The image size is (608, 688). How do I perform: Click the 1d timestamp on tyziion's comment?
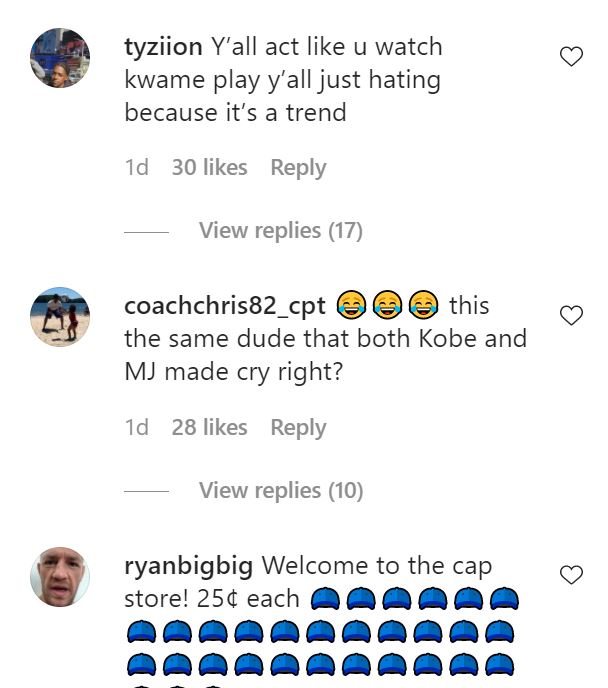(136, 168)
